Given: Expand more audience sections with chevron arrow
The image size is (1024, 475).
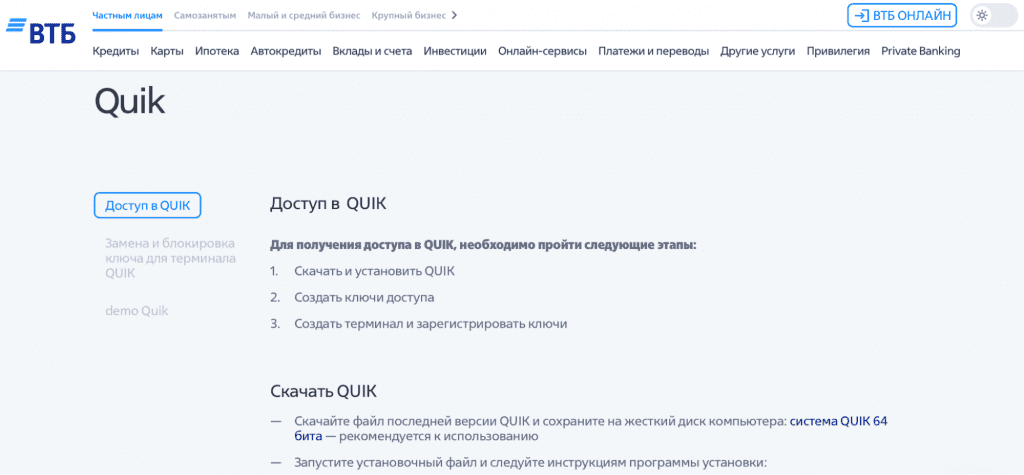Looking at the screenshot, I should point(455,16).
